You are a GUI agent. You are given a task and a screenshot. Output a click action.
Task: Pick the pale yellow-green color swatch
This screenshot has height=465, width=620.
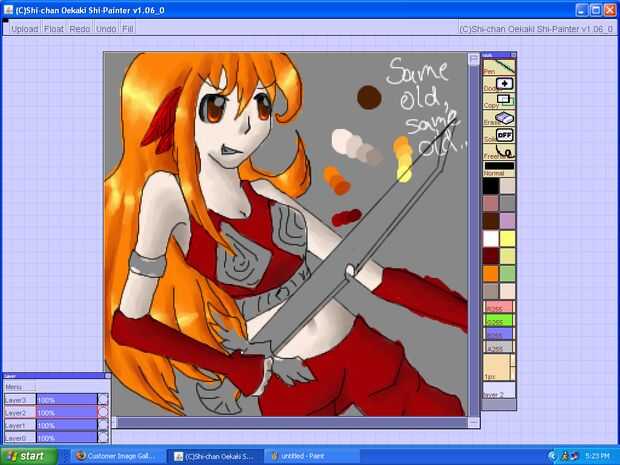(x=508, y=256)
